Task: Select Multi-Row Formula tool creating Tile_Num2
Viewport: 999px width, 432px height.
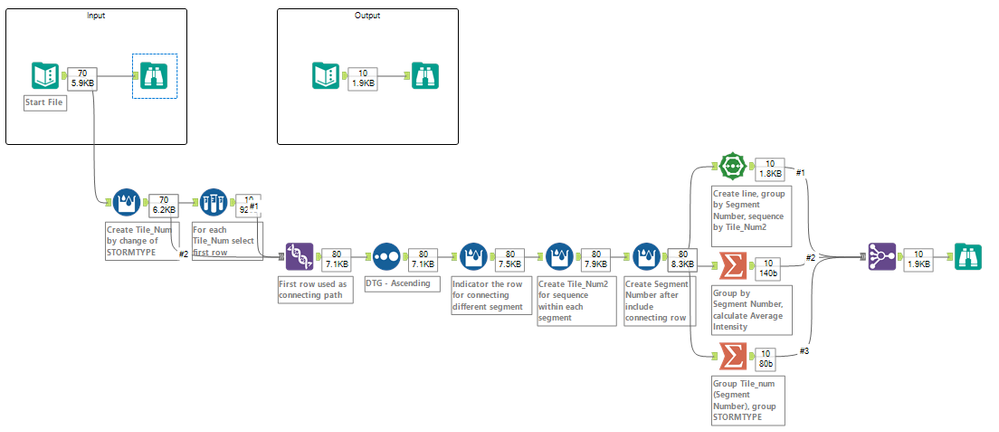Action: click(x=560, y=256)
